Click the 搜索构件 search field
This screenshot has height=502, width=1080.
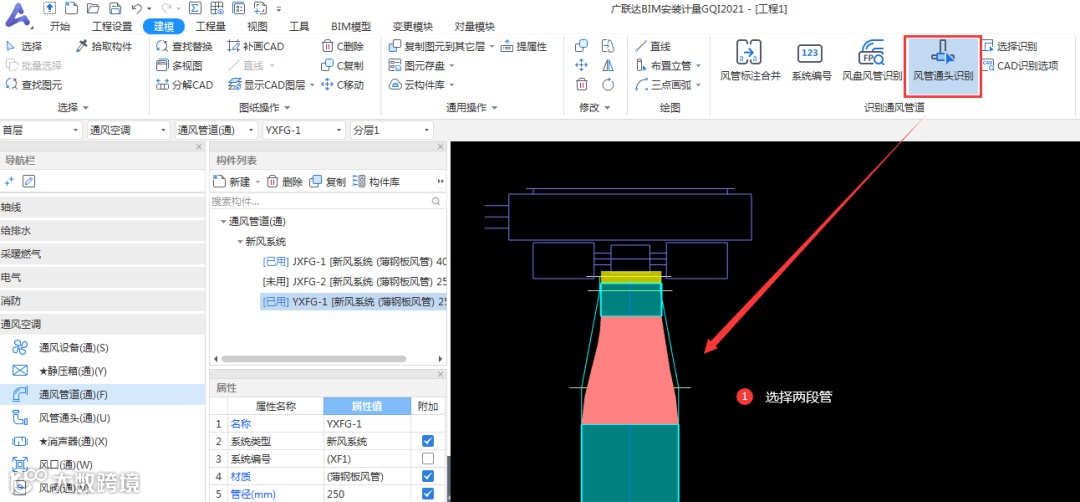click(x=326, y=202)
